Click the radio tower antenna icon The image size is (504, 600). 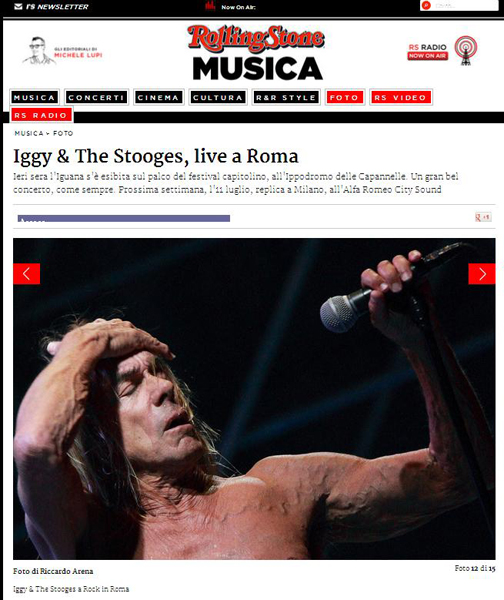pos(466,51)
